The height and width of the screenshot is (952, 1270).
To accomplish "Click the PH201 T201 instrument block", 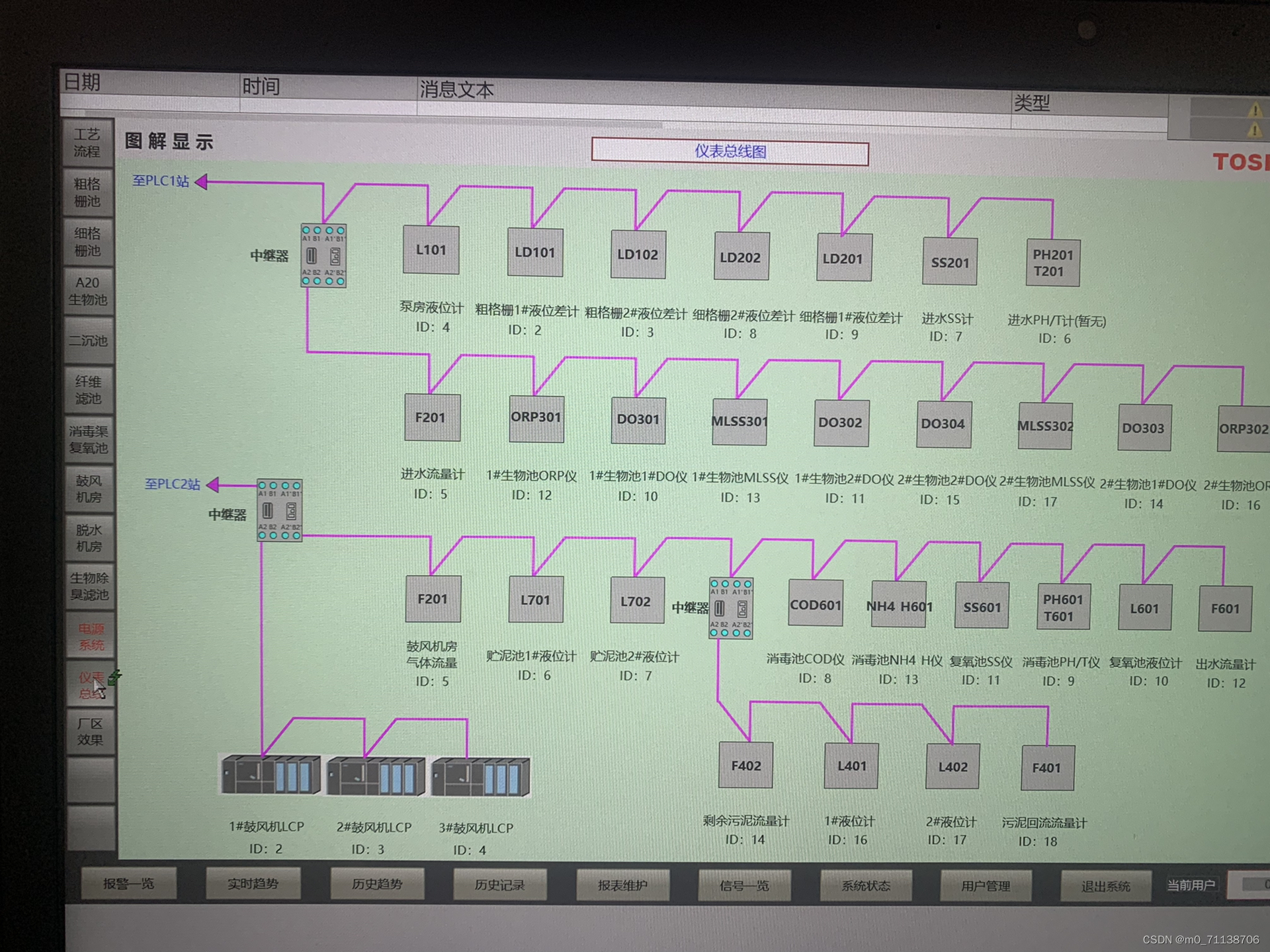I will 1052,263.
